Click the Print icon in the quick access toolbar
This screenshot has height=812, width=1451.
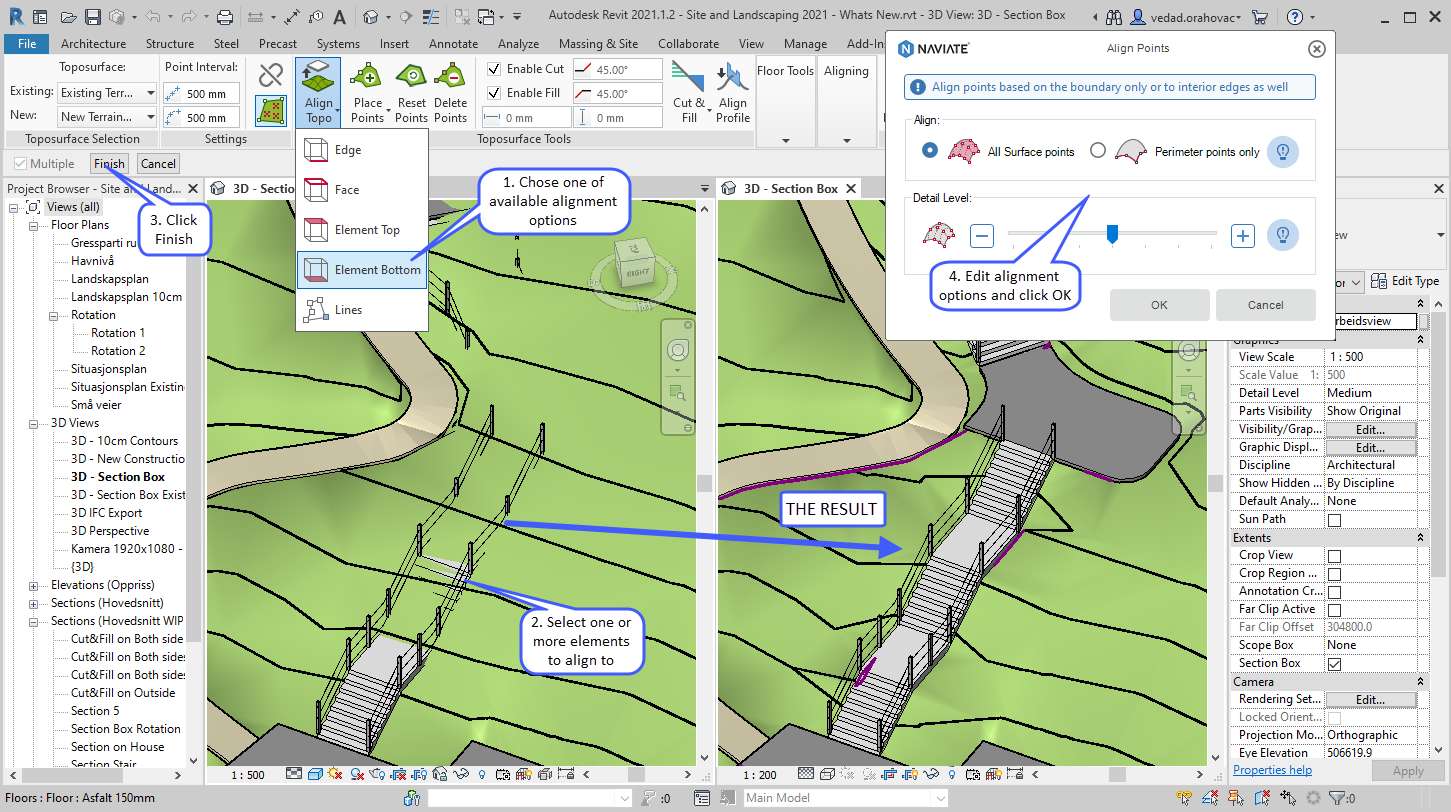pos(225,17)
